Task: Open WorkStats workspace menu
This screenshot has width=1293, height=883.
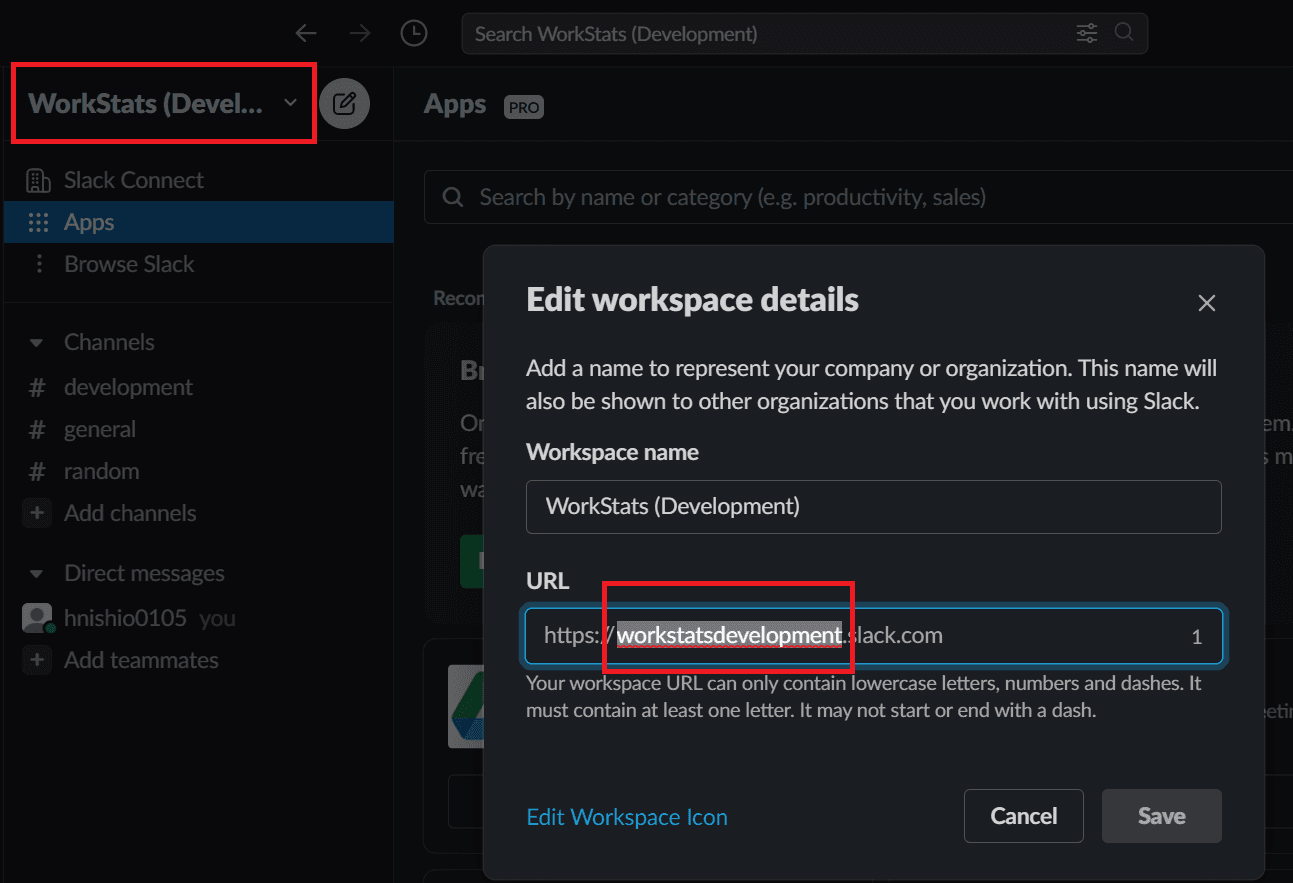Action: pos(164,103)
